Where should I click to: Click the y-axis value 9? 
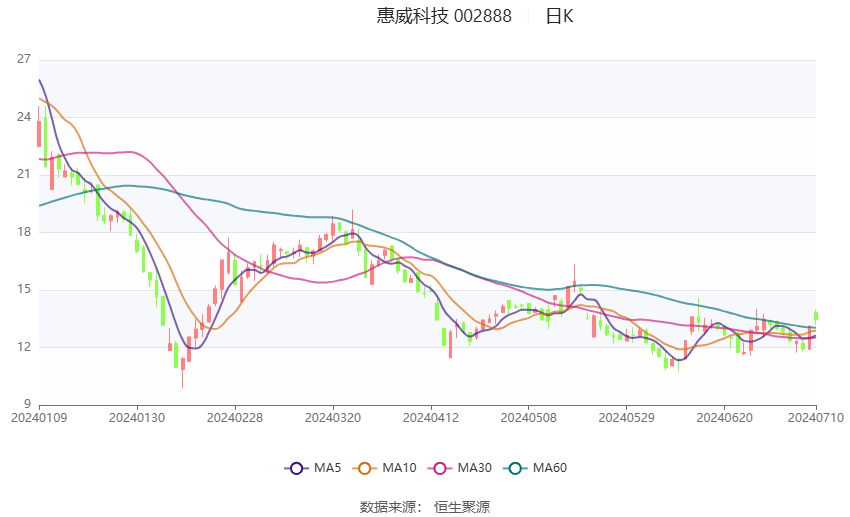27,404
